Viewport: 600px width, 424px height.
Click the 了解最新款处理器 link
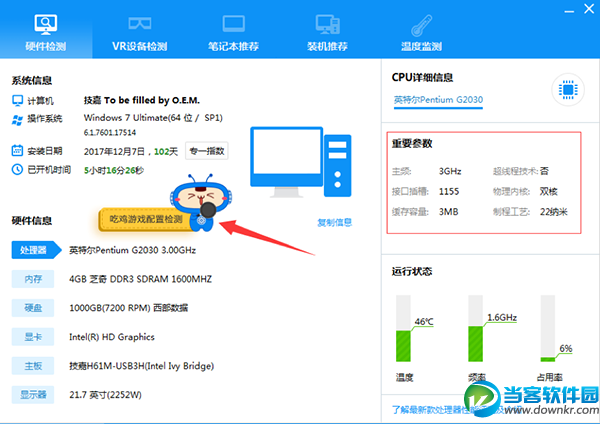(x=428, y=410)
